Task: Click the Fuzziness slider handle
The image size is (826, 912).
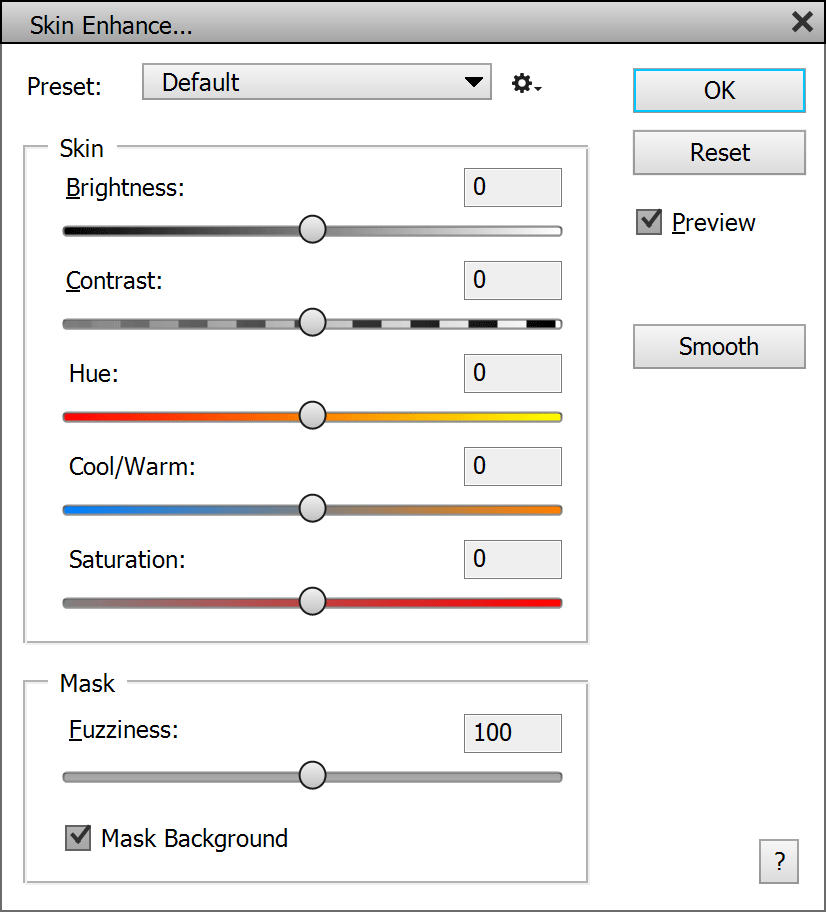Action: coord(313,775)
